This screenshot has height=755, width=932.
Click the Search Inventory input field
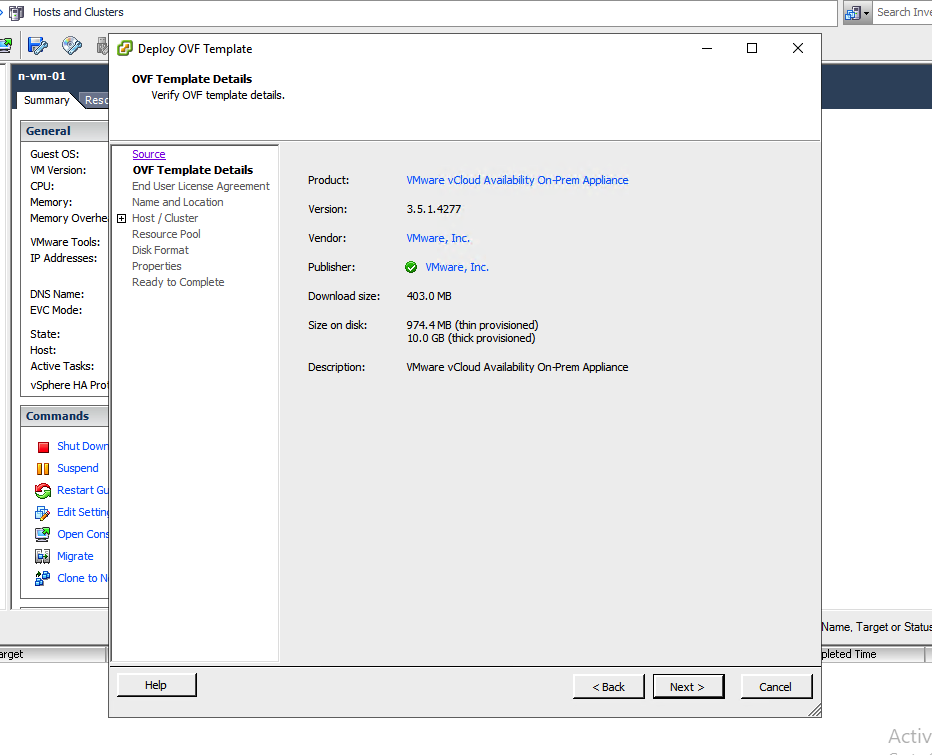[902, 12]
